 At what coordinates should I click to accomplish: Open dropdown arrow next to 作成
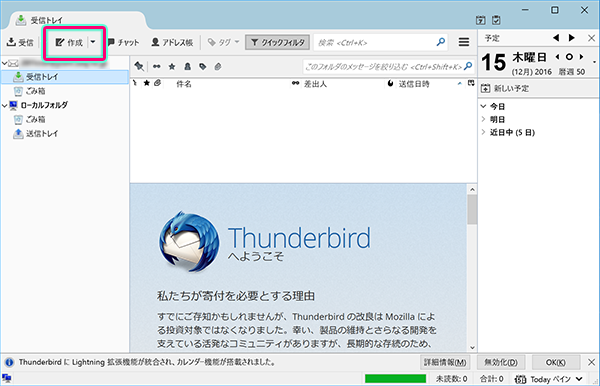(x=93, y=42)
